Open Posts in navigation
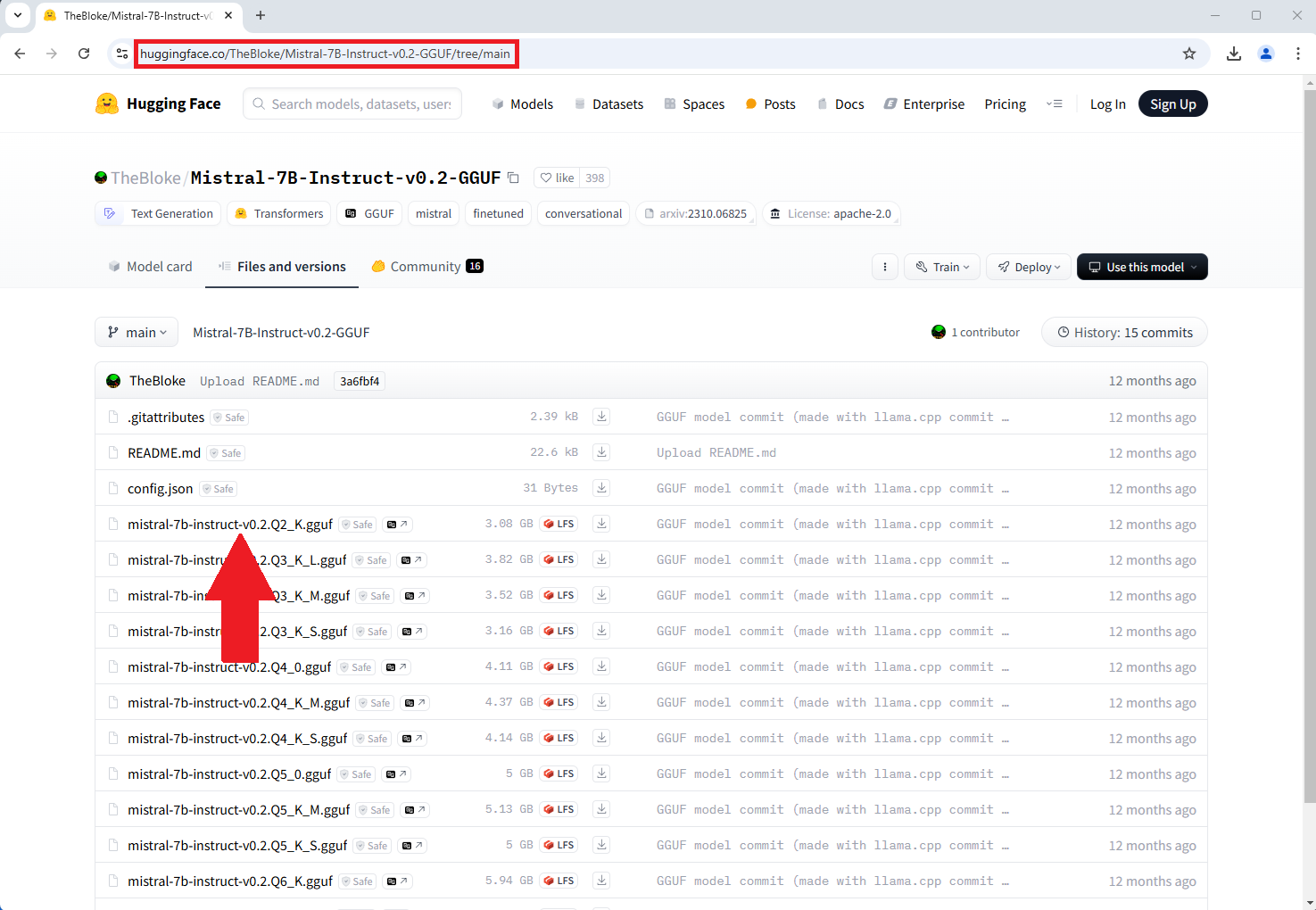This screenshot has width=1316, height=910. (x=770, y=103)
